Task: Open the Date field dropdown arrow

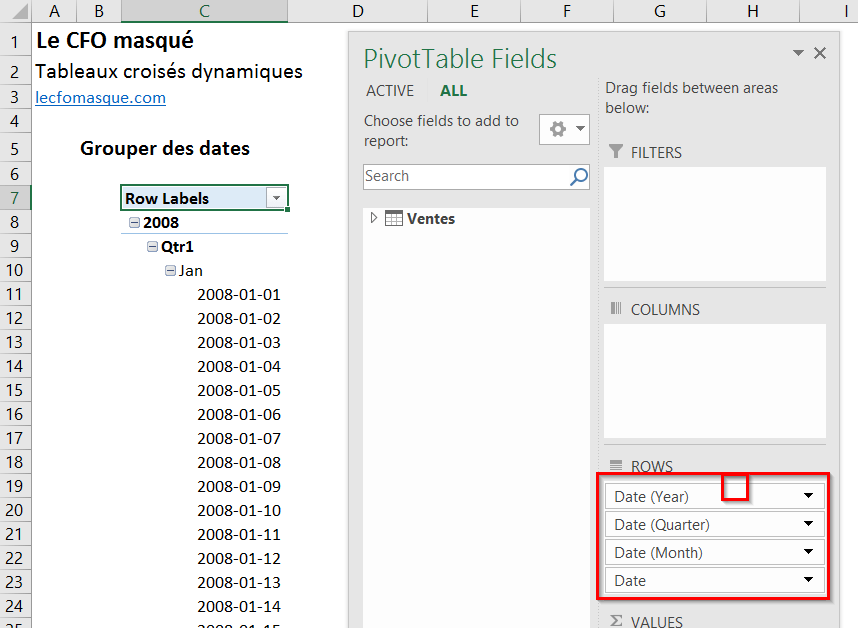Action: click(807, 580)
